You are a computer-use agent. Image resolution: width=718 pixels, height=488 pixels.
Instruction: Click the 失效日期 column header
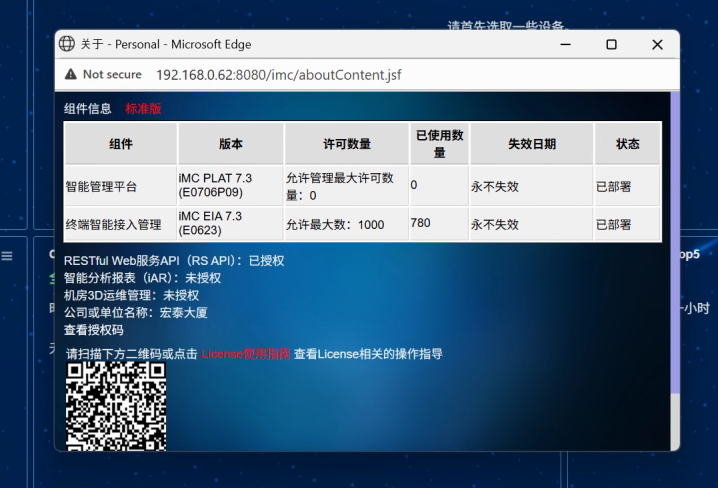pyautogui.click(x=531, y=144)
